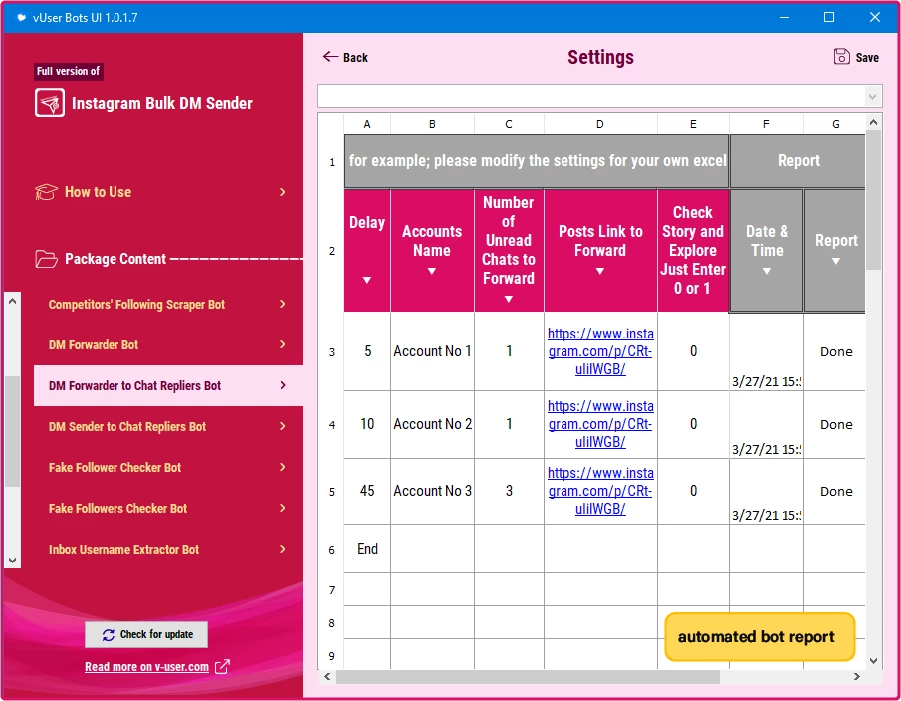This screenshot has width=901, height=701.
Task: Open the Date & Time filter arrow
Action: [767, 271]
